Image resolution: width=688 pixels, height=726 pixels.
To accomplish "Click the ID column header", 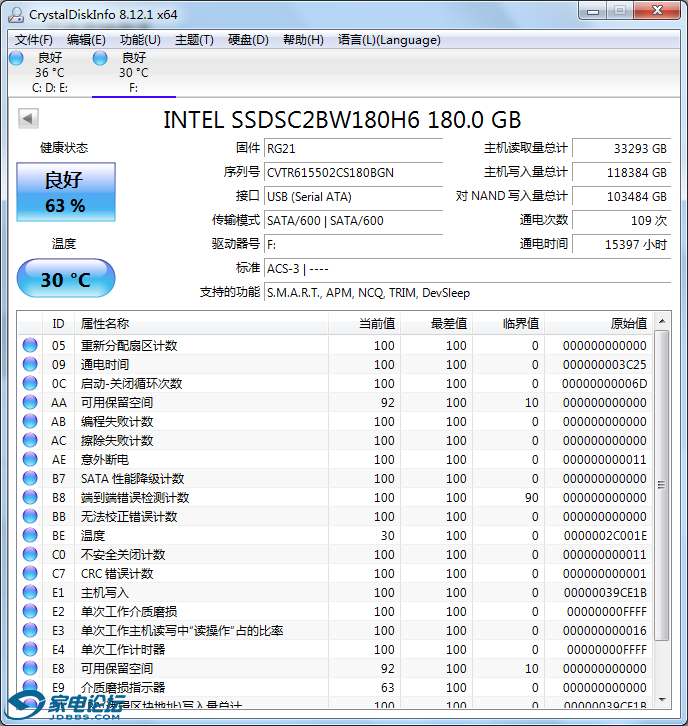I will [x=58, y=324].
